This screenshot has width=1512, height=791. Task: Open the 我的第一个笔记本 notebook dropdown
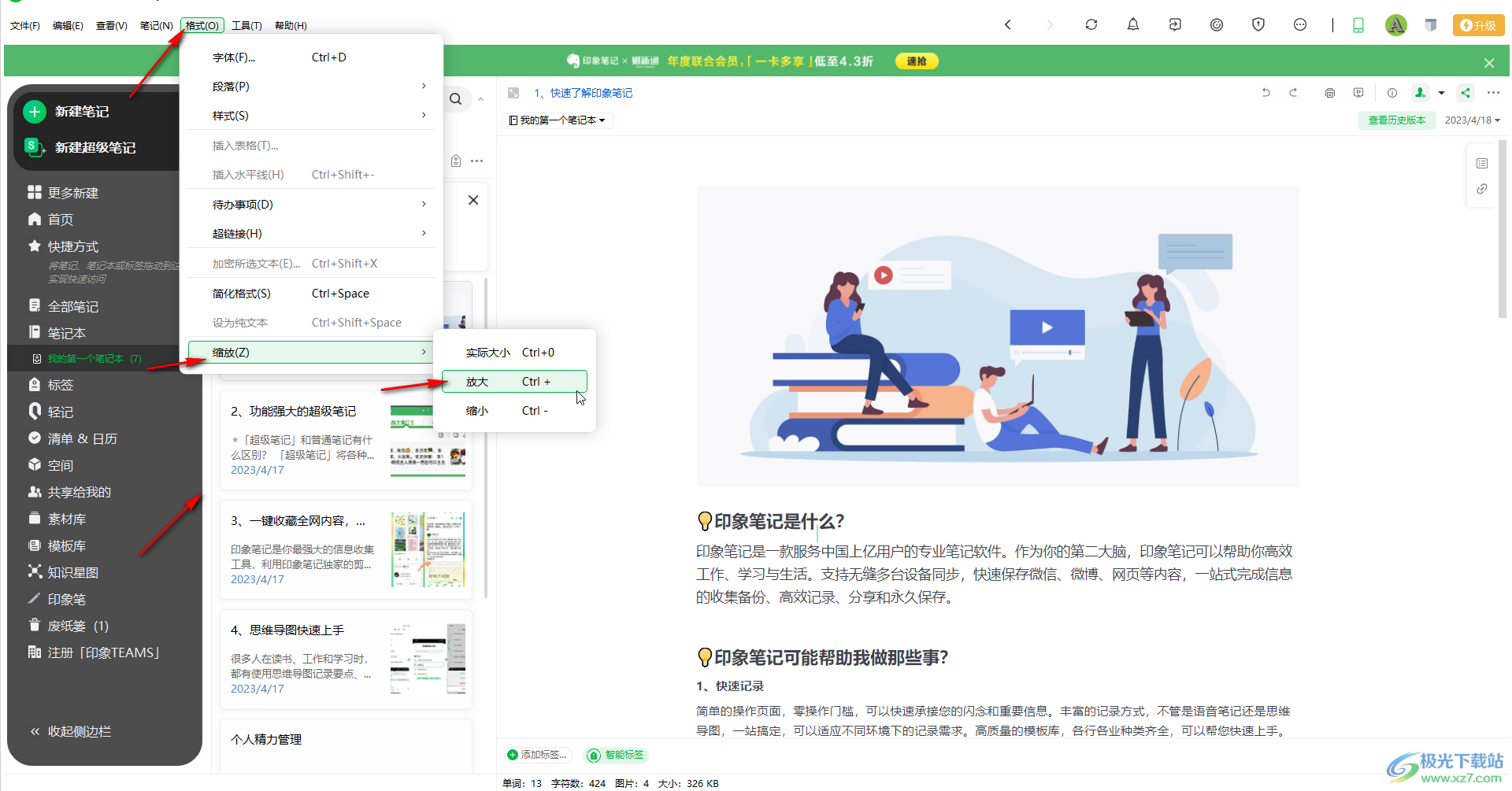pyautogui.click(x=558, y=120)
